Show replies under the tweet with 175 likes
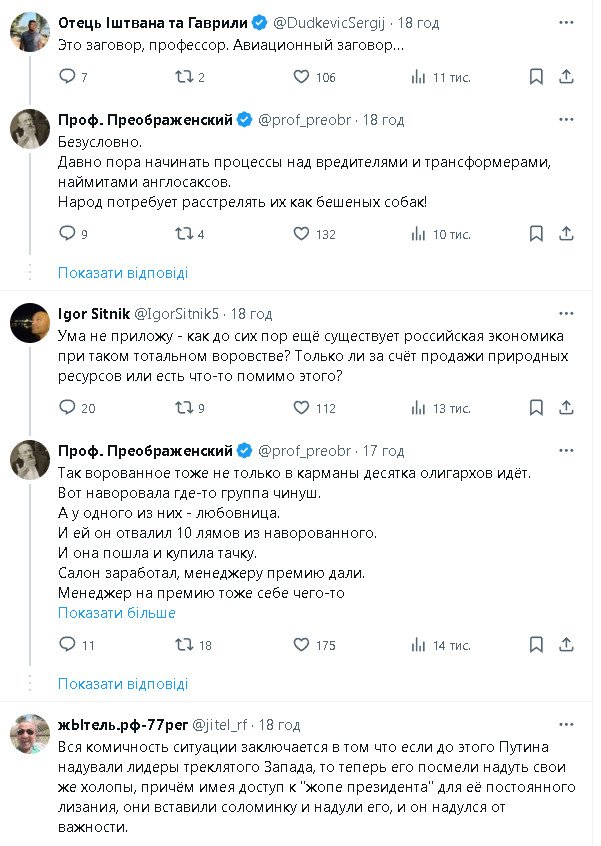This screenshot has height=846, width=601. point(122,684)
